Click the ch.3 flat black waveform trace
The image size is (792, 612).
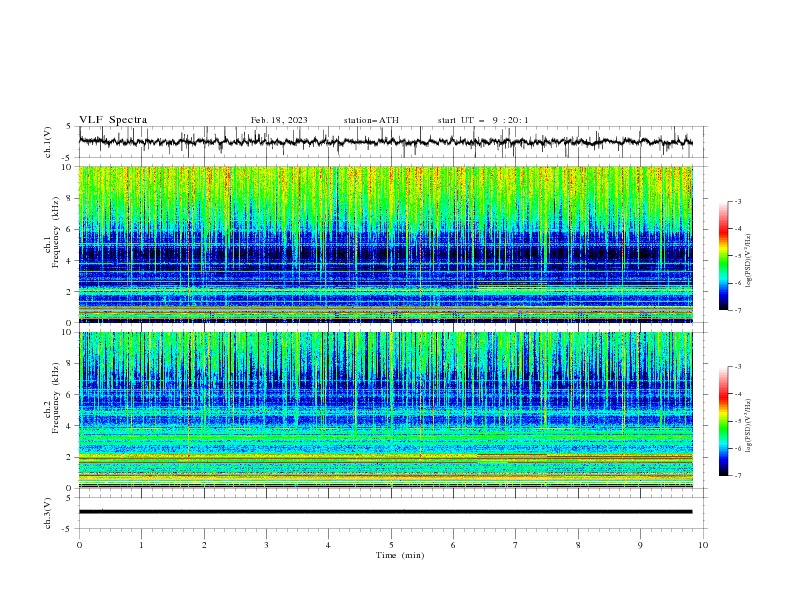pyautogui.click(x=385, y=512)
